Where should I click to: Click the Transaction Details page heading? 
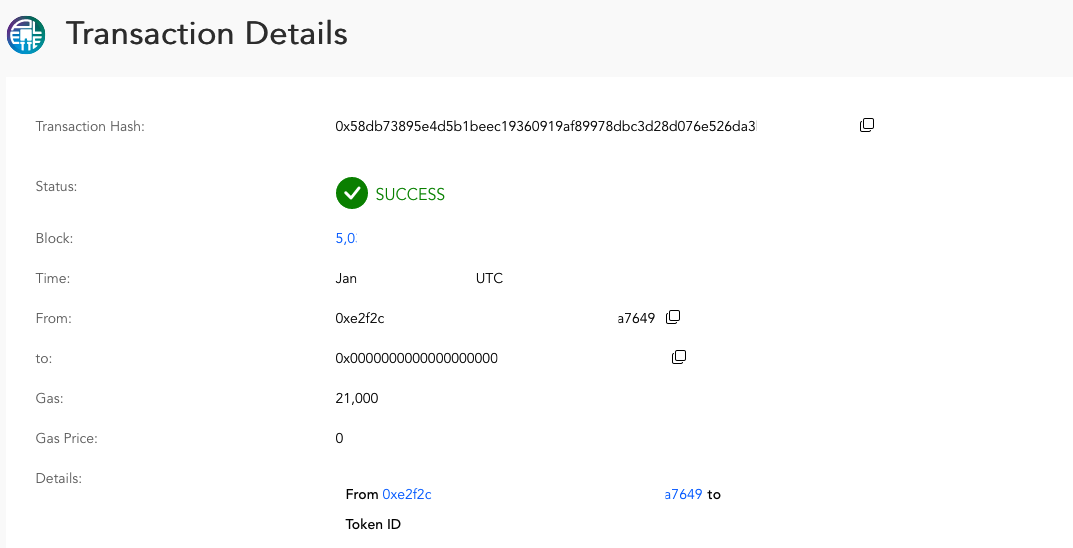pyautogui.click(x=207, y=34)
